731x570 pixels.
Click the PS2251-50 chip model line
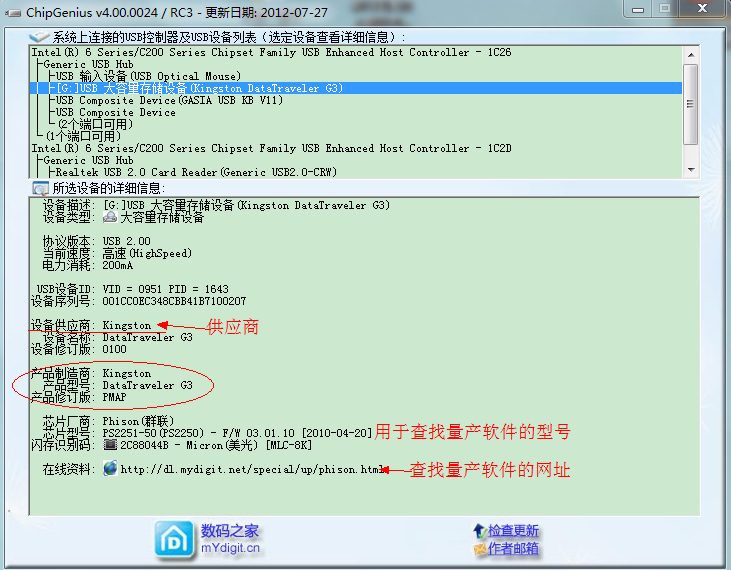[x=237, y=433]
